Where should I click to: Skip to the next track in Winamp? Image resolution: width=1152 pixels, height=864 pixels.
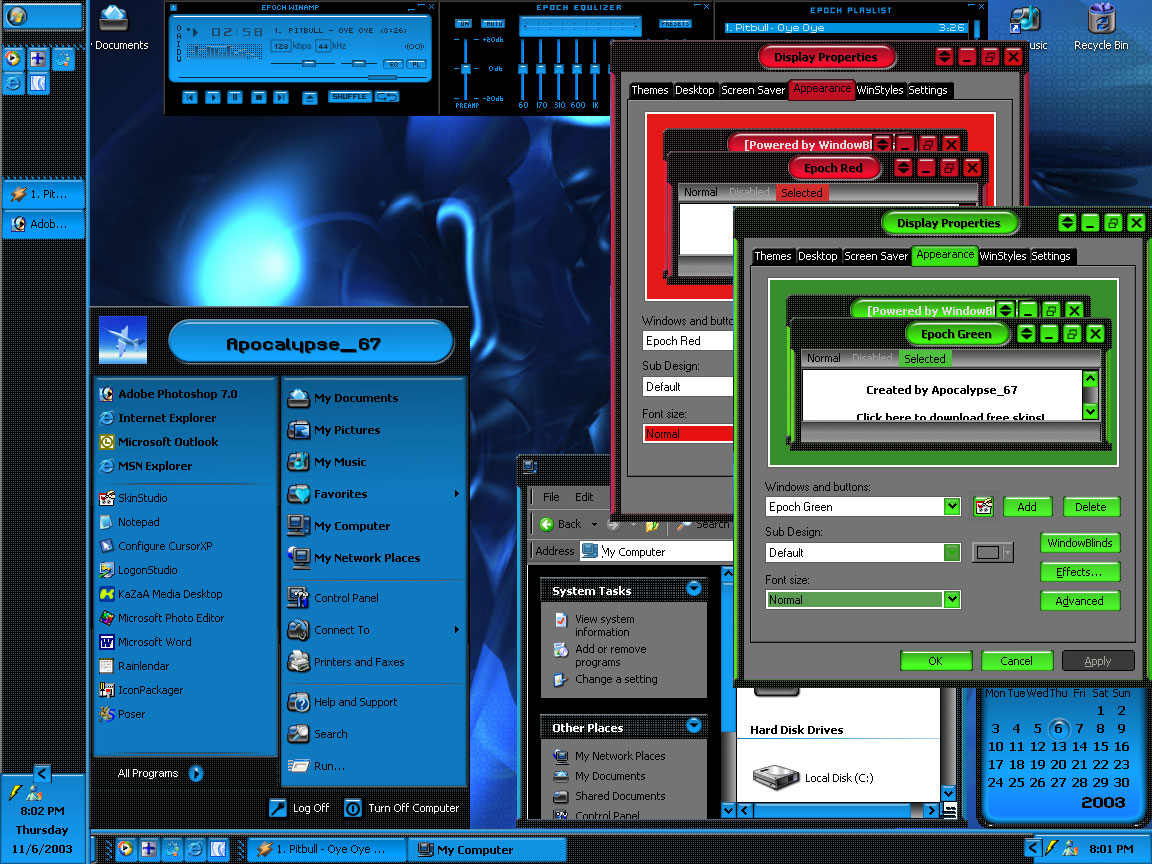[281, 97]
